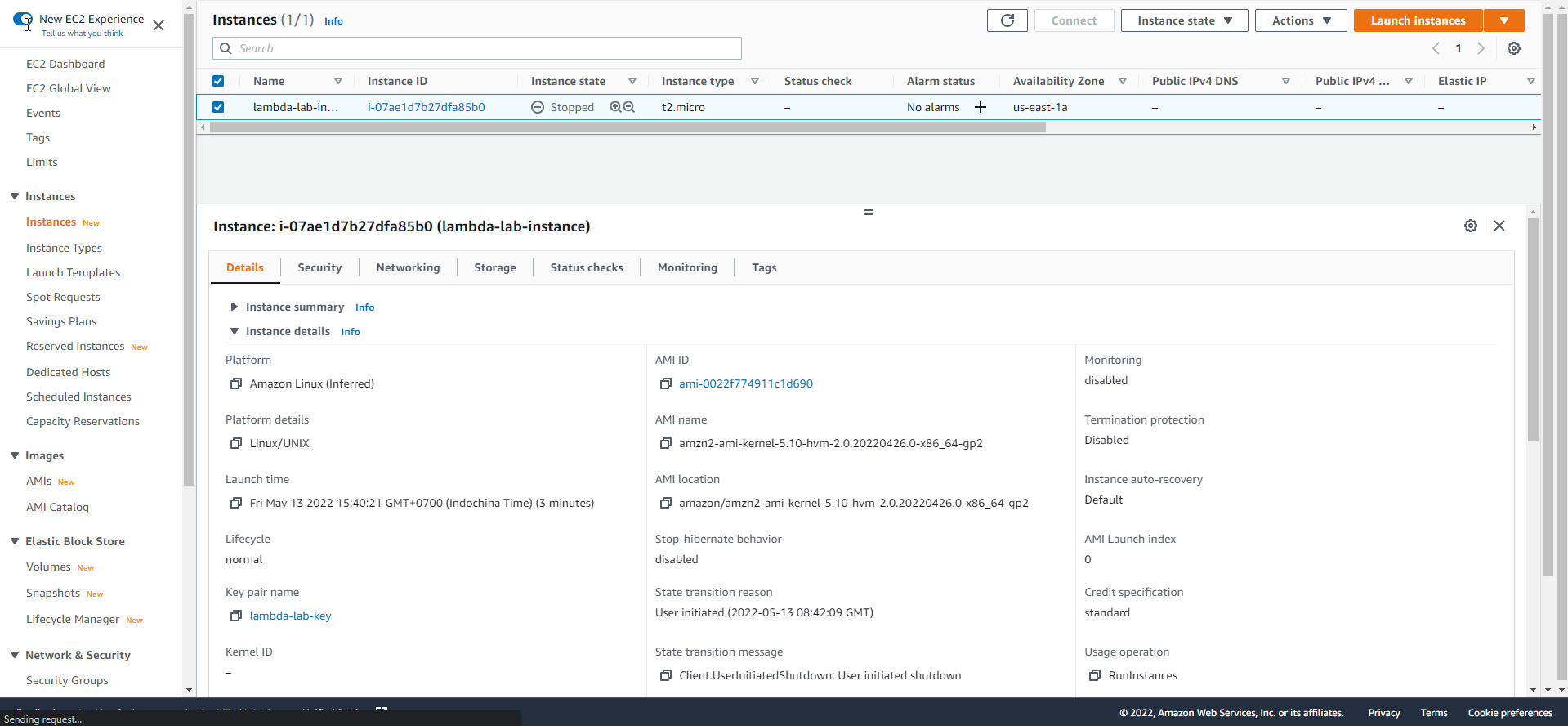Image resolution: width=1568 pixels, height=726 pixels.
Task: Switch to the Networking tab
Action: 408,267
